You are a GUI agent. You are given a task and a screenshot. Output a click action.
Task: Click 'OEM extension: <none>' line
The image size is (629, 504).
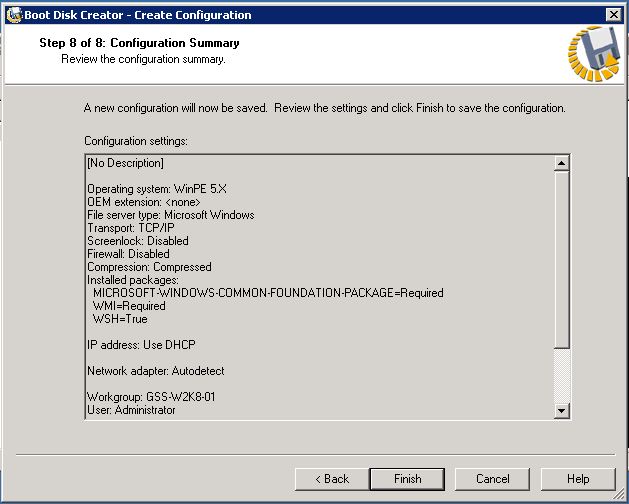click(144, 202)
